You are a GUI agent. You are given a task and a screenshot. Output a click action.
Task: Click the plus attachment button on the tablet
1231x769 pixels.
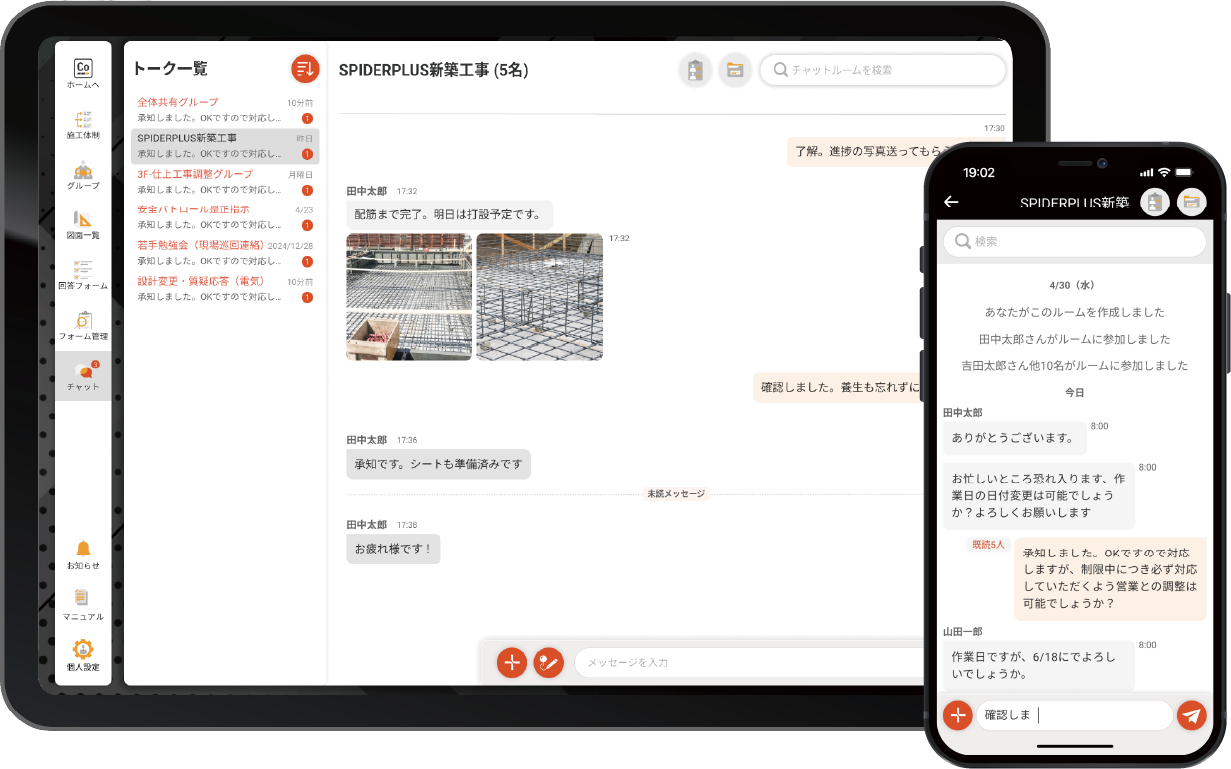[512, 662]
